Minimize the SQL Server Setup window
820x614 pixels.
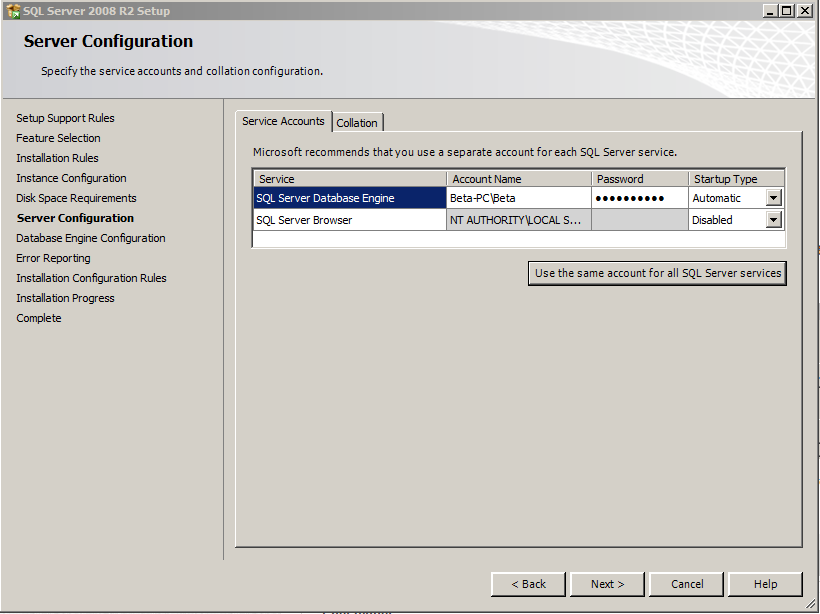(770, 10)
